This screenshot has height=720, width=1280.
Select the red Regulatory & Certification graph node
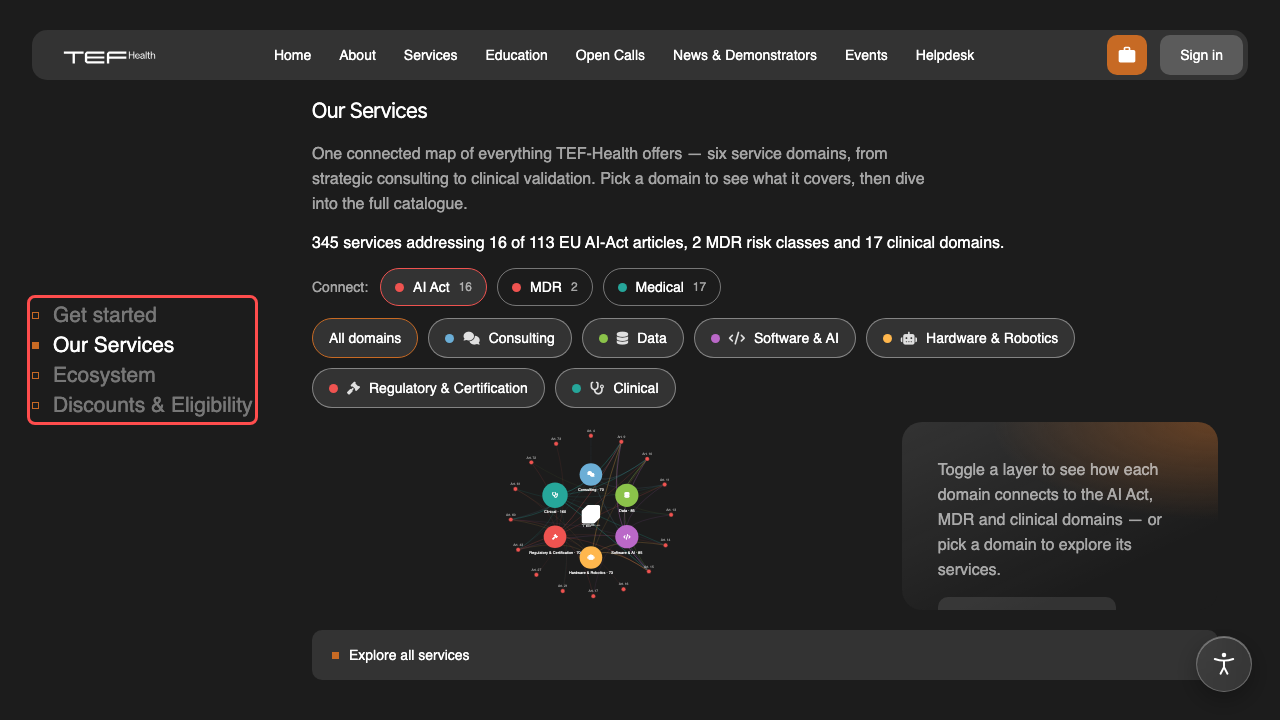tap(555, 537)
